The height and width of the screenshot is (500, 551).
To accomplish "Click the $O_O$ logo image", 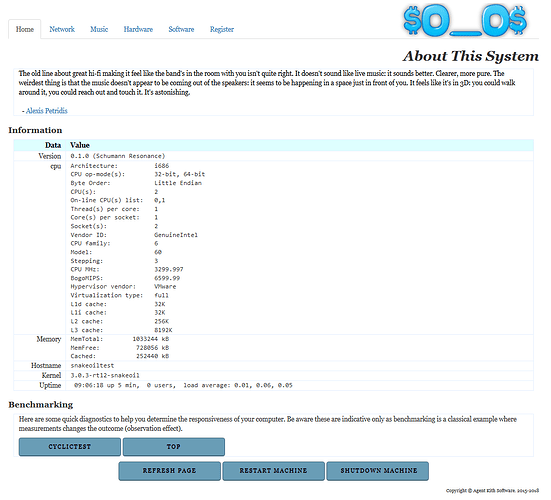I will [465, 21].
